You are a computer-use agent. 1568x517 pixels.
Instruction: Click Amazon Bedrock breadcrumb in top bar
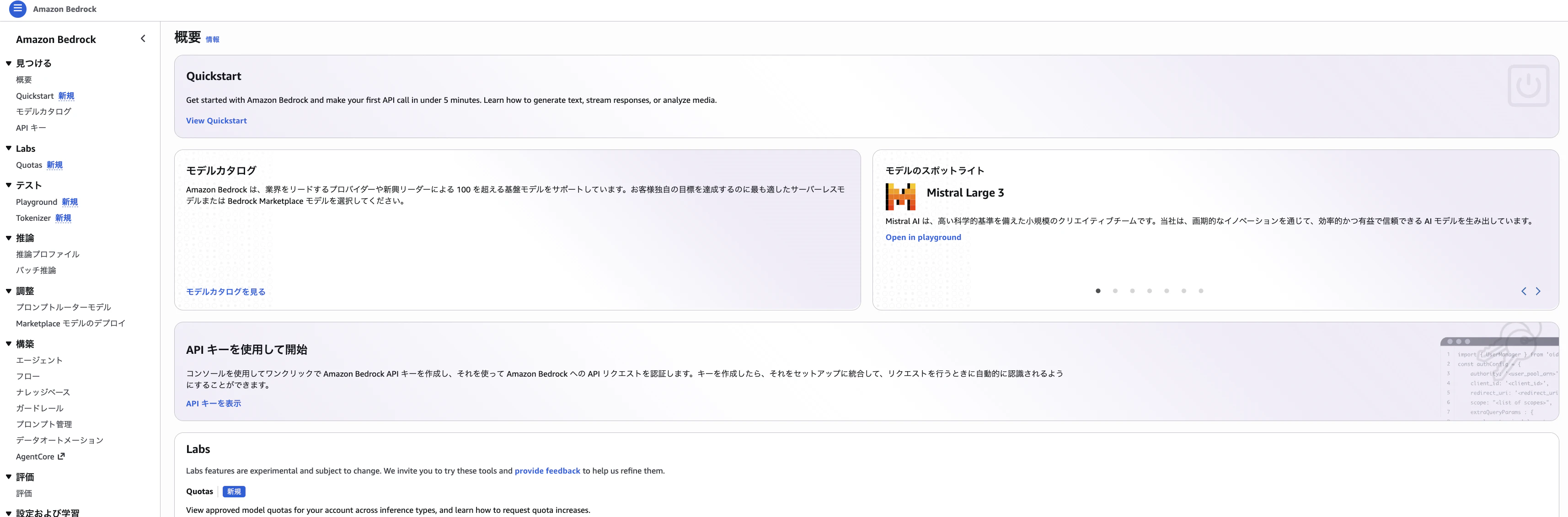(x=64, y=9)
